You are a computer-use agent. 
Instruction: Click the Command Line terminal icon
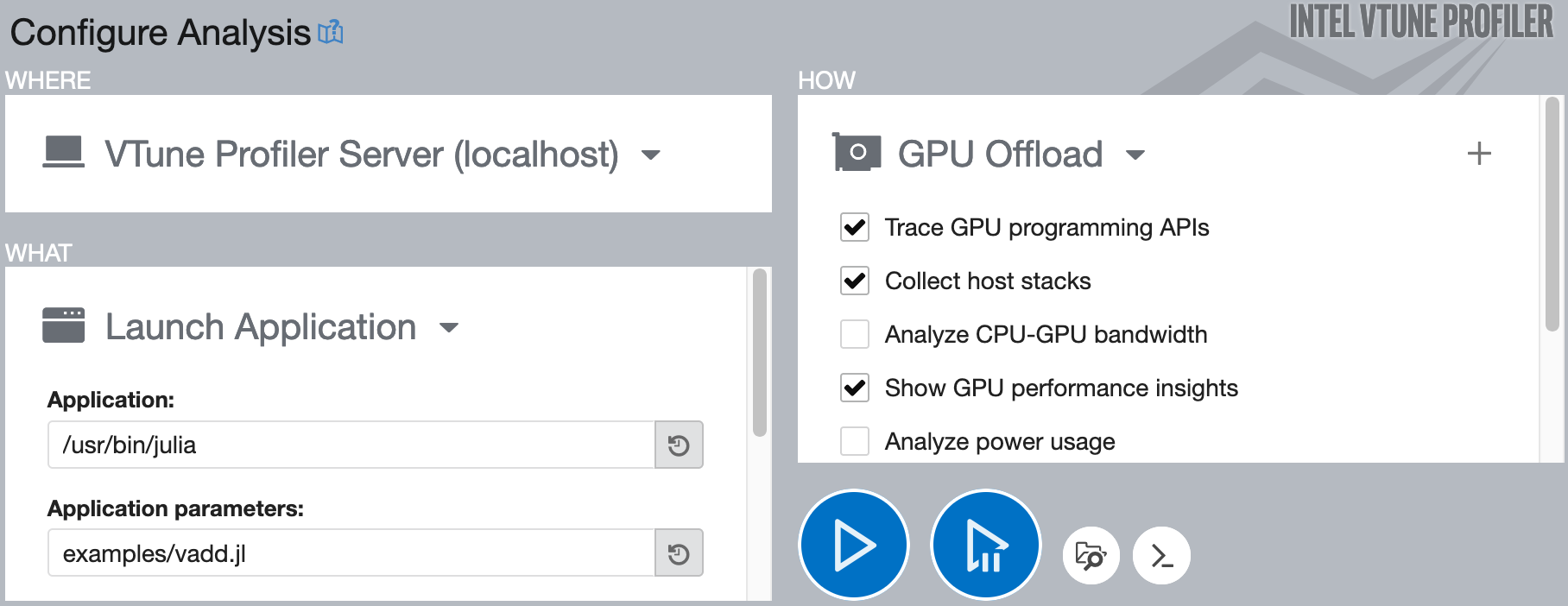(1161, 556)
